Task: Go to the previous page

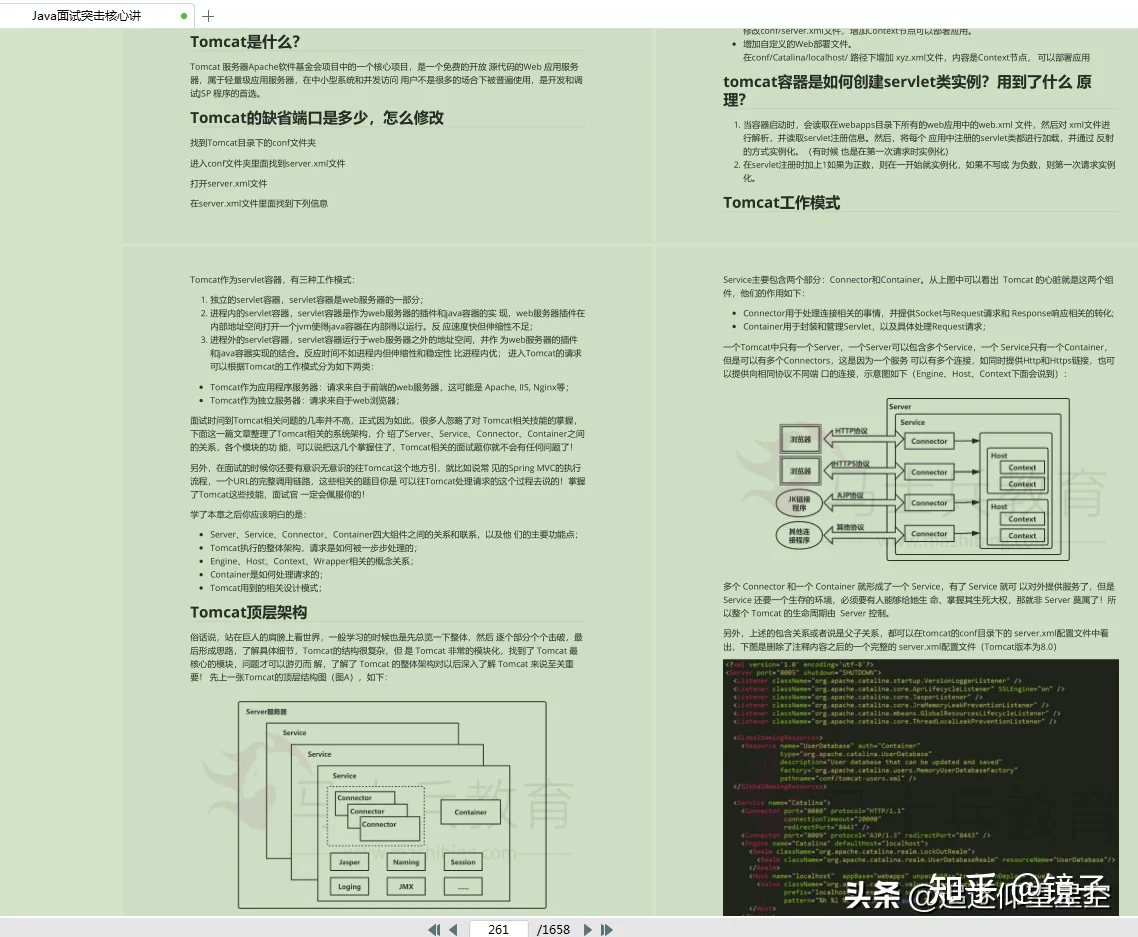Action: (x=453, y=929)
